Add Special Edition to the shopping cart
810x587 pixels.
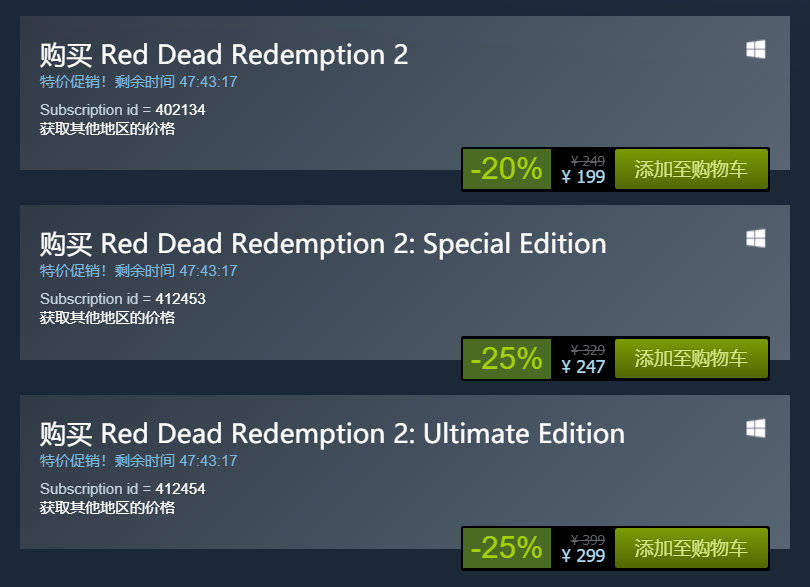click(690, 358)
